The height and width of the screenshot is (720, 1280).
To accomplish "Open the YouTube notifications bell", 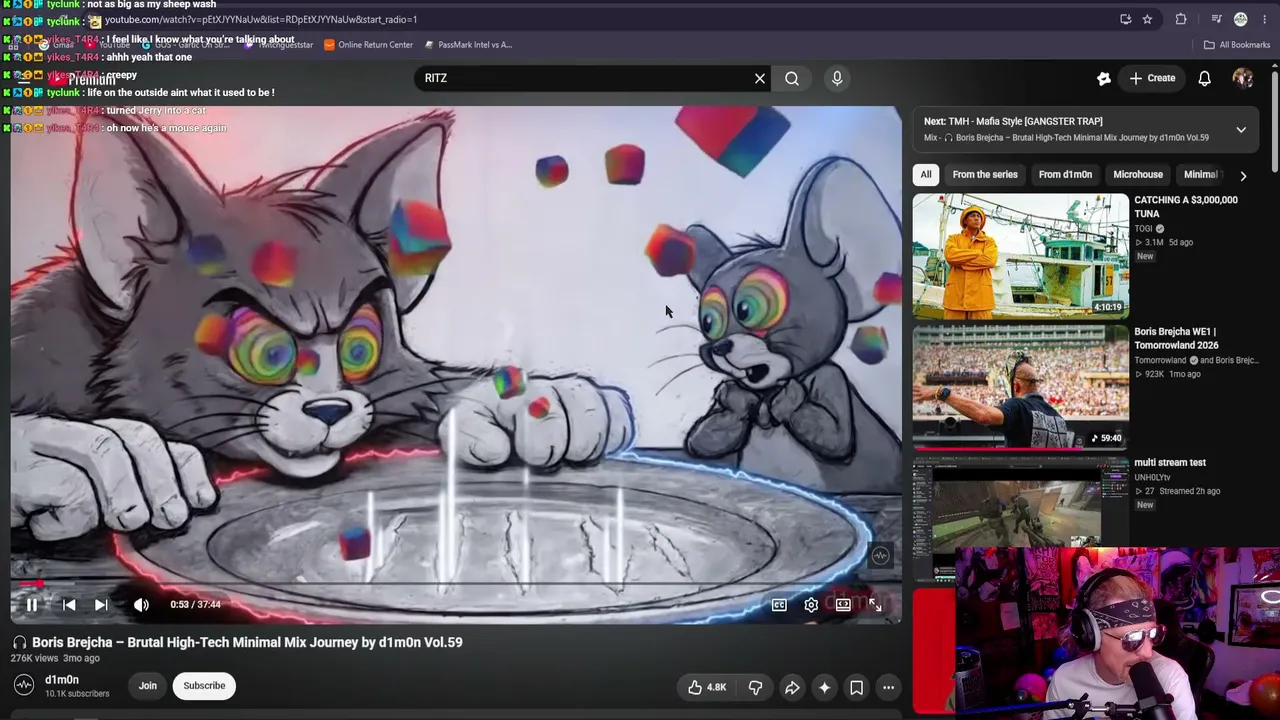I will (x=1205, y=78).
